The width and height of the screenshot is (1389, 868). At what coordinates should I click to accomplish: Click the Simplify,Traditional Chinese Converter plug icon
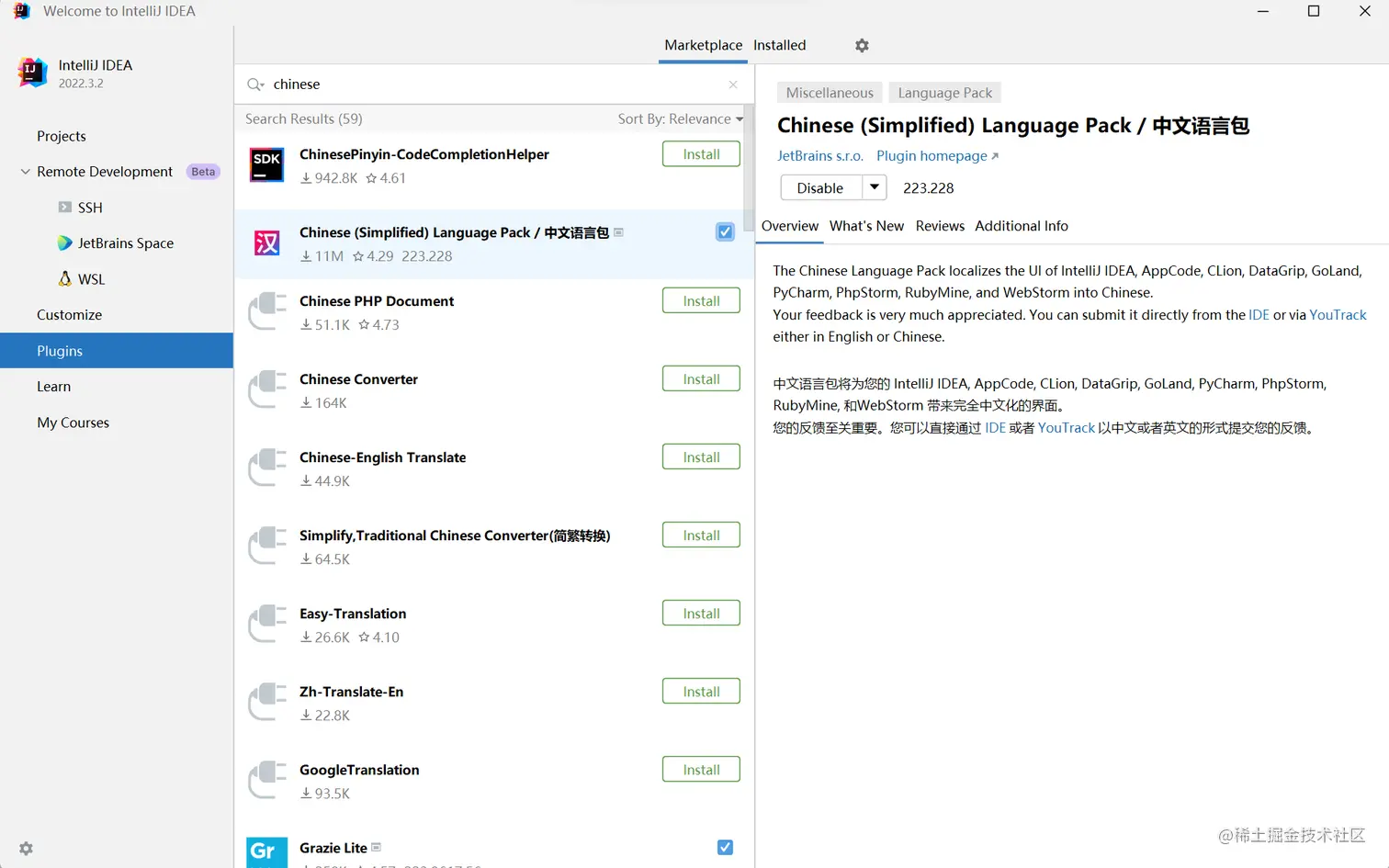(x=267, y=546)
